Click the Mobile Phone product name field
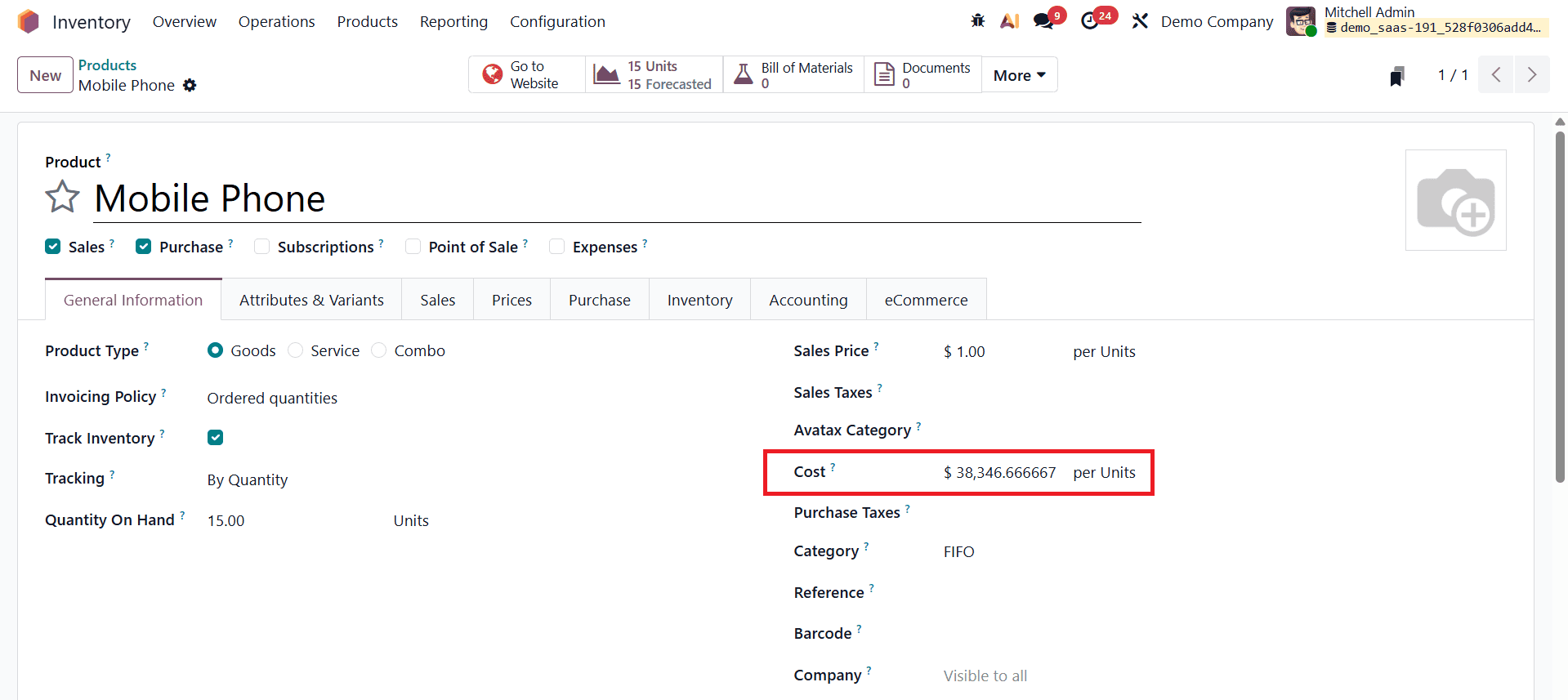This screenshot has width=1568, height=700. pos(617,198)
